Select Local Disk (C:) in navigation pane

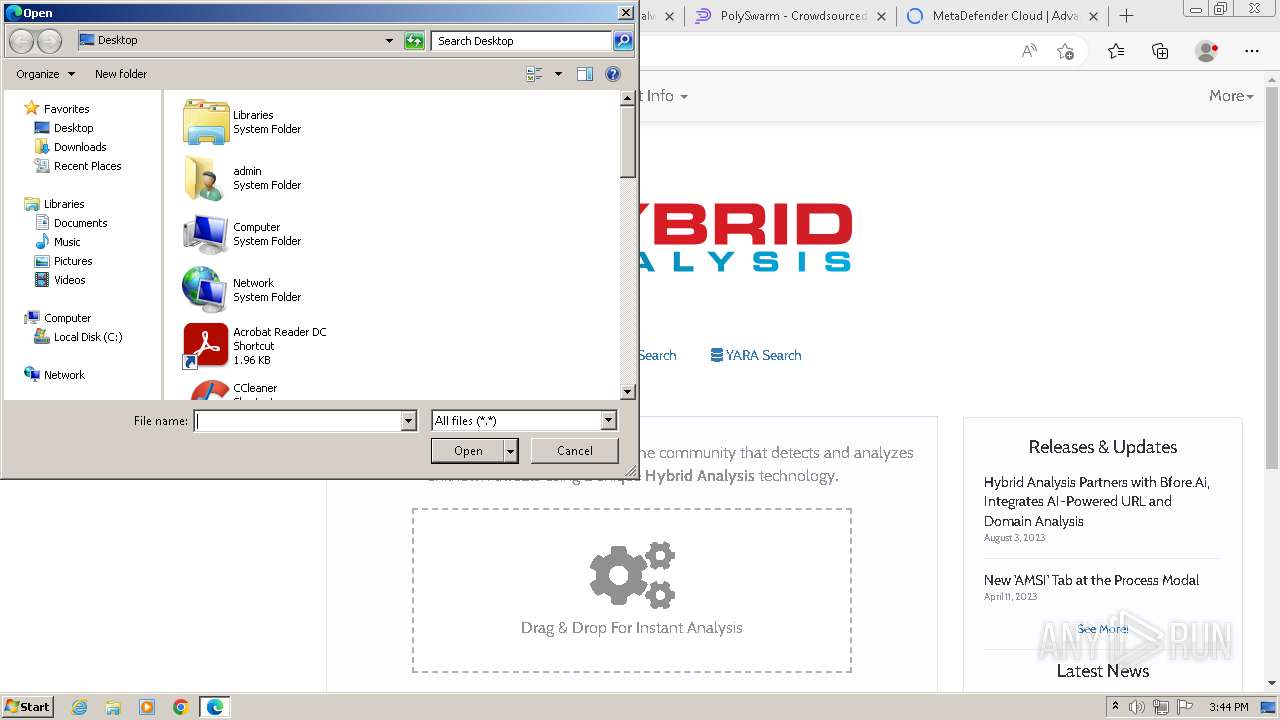78,337
